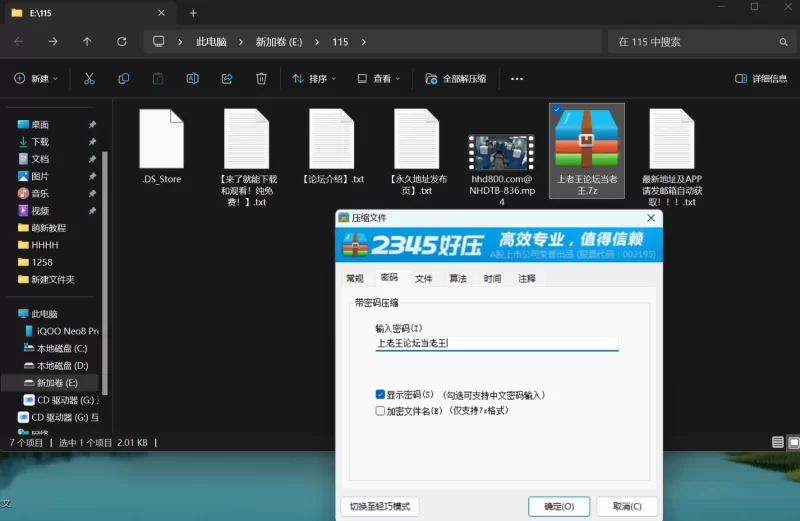Screen dimensions: 800x521
Task: Check 加密文件名 checkbox
Action: coord(380,411)
